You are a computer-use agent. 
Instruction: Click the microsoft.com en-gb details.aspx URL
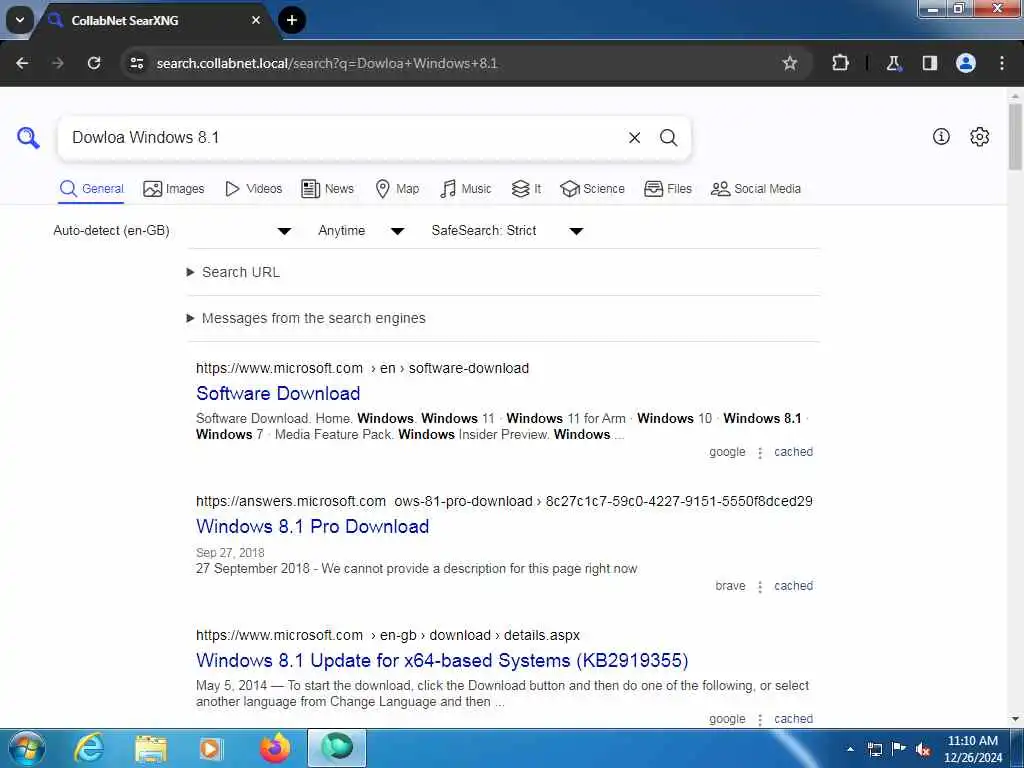(x=388, y=635)
